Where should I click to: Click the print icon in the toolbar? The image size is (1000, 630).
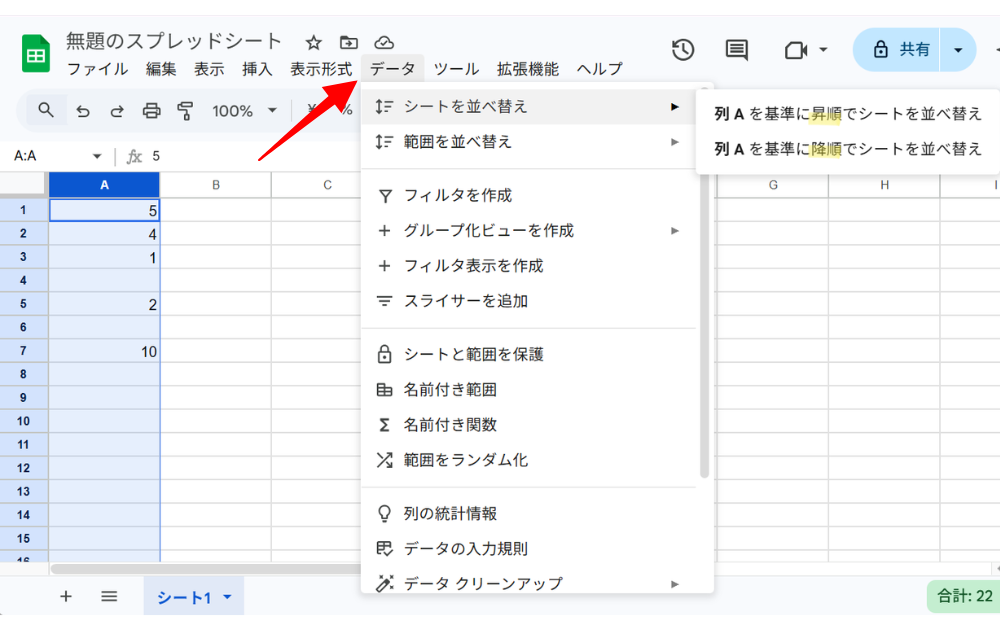(151, 111)
